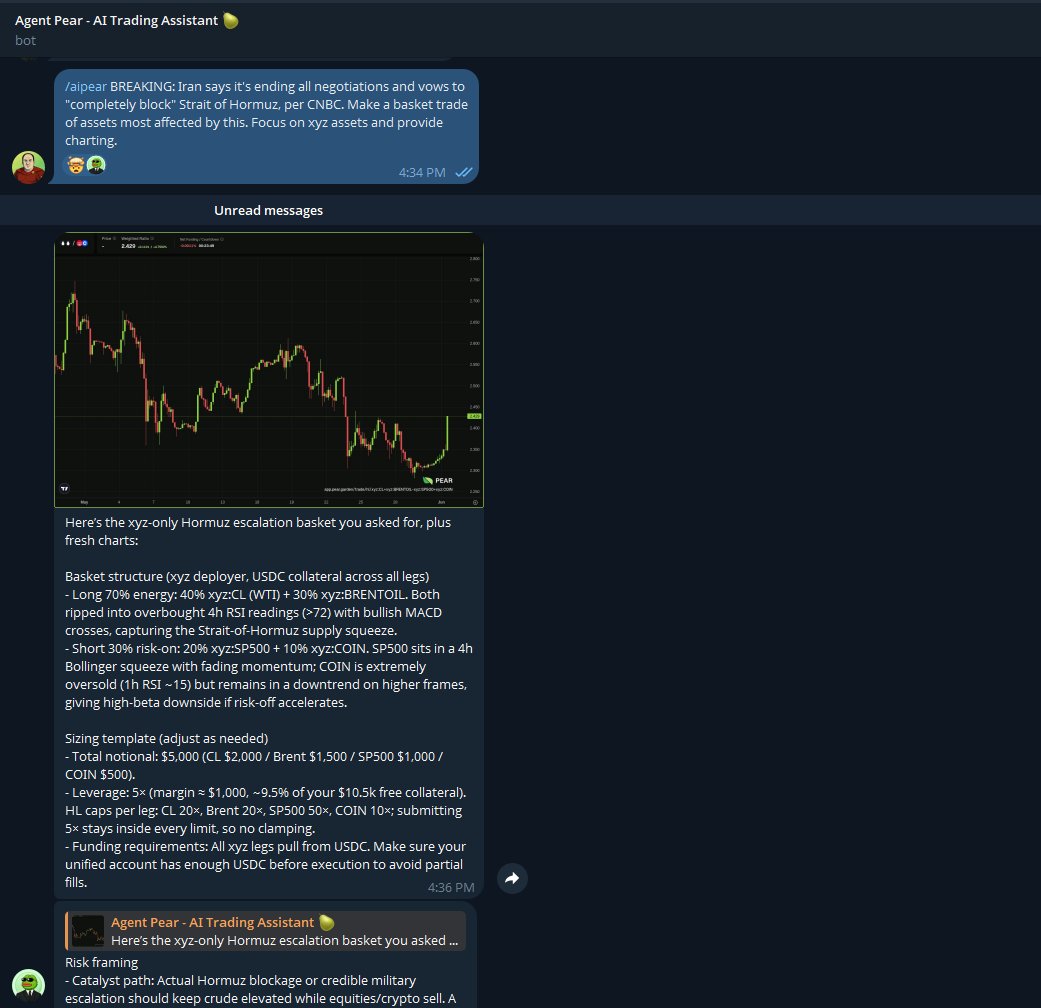The height and width of the screenshot is (1008, 1041).
Task: Click the "Leverage: 5×" line
Action: pos(266,792)
